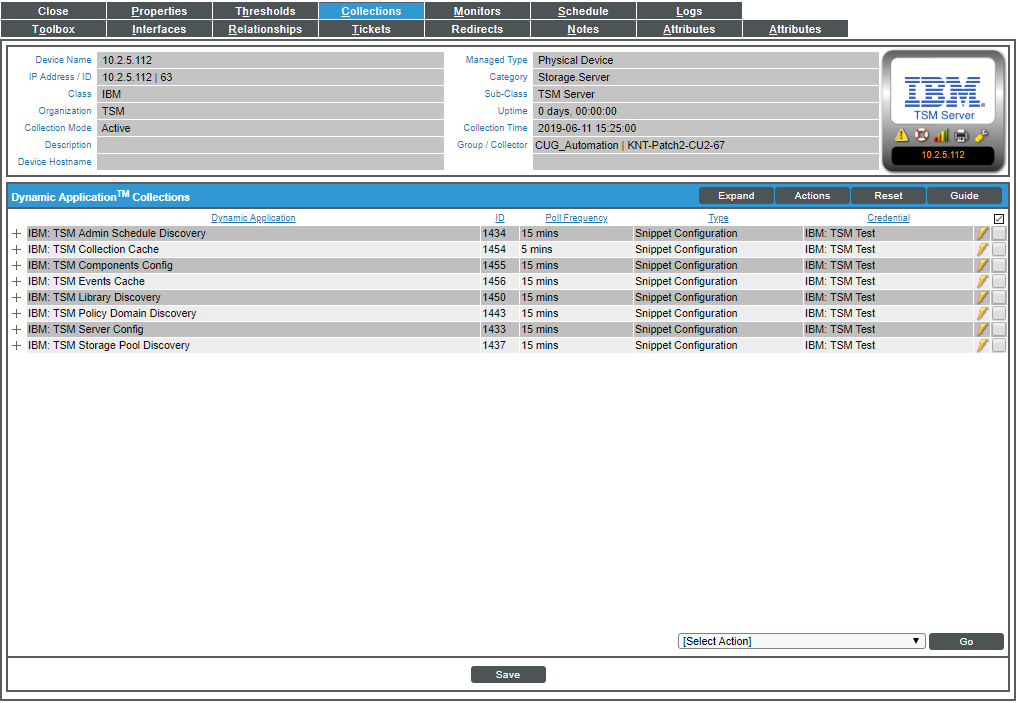
Task: Run the IBM: TSM Server Config collection lightning bolt
Action: click(984, 329)
